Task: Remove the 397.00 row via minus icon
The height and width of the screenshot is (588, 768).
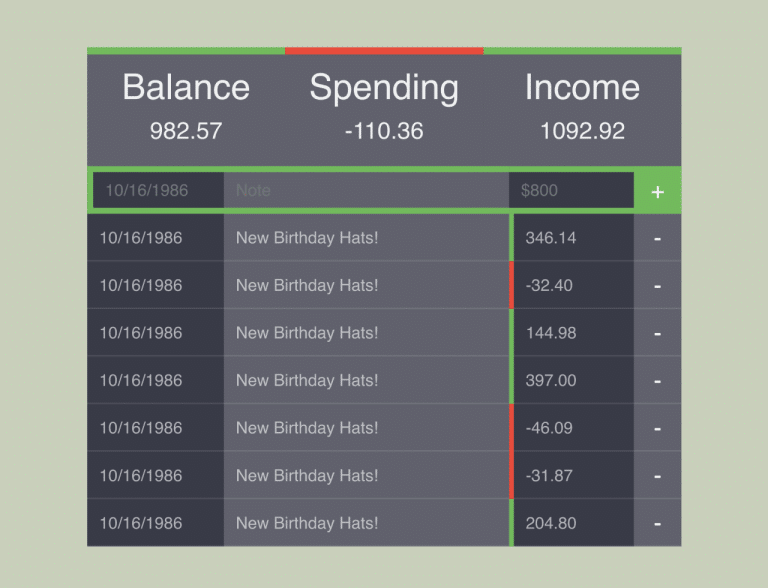Action: [x=657, y=381]
